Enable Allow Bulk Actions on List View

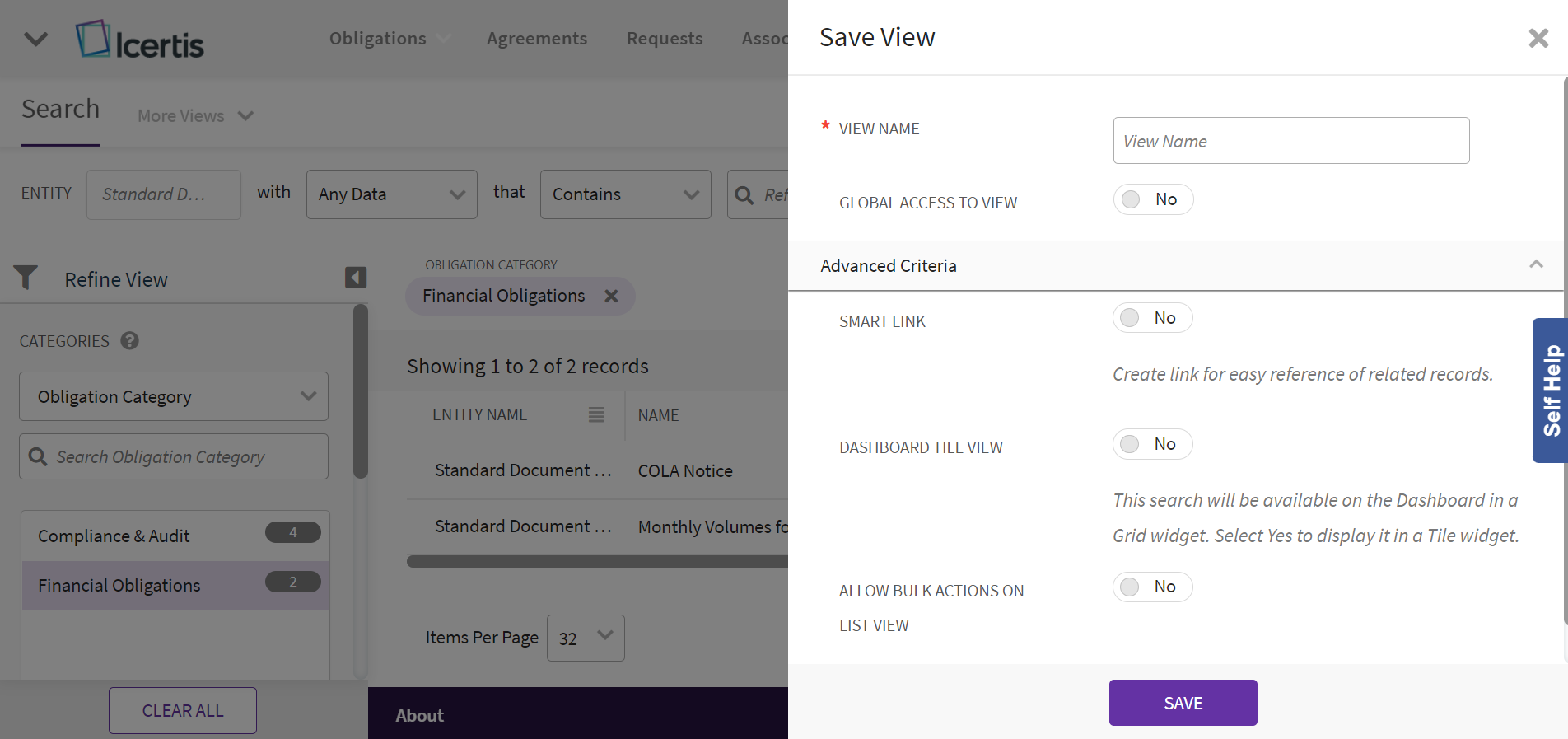(1151, 587)
